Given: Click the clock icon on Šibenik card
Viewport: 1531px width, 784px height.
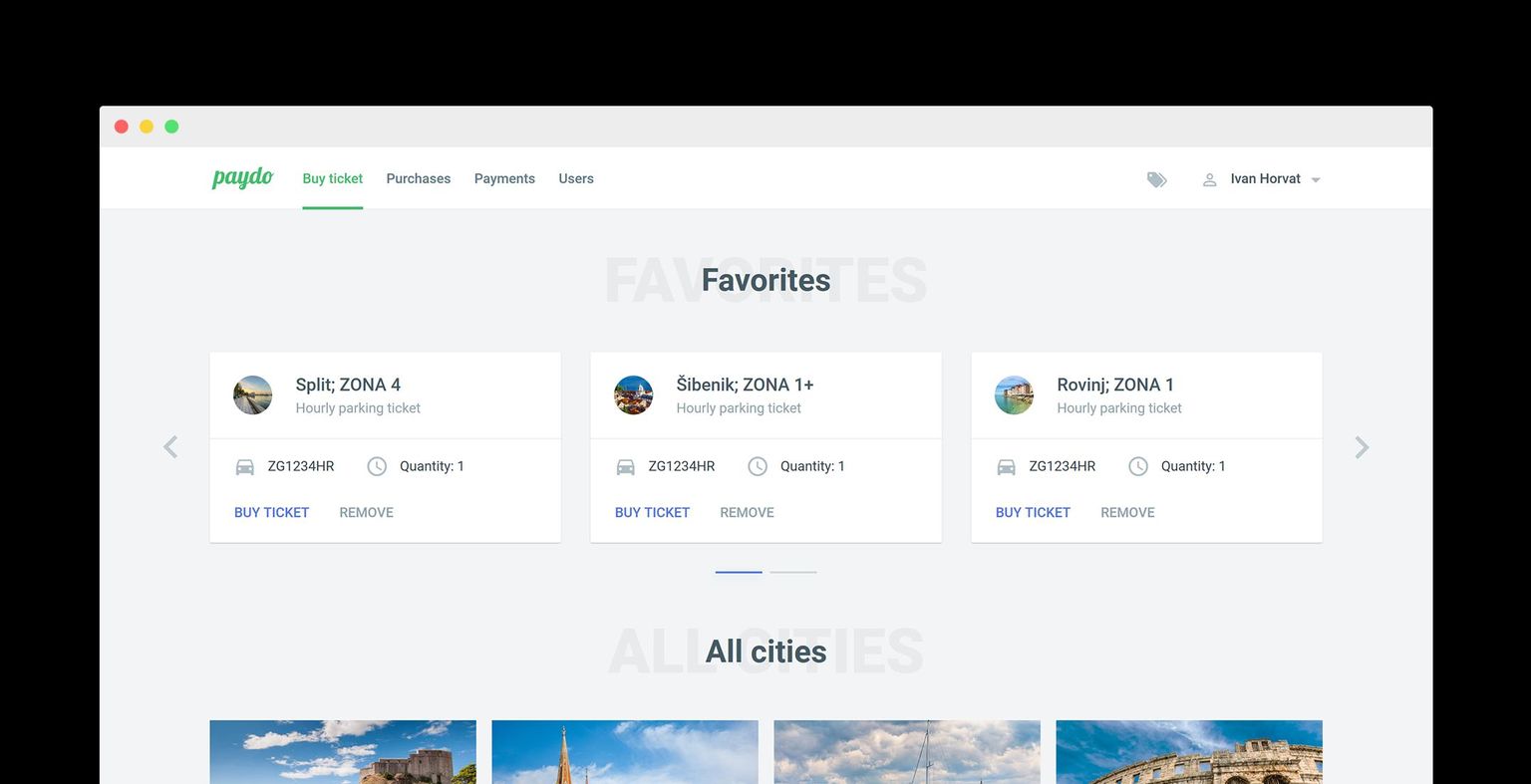Looking at the screenshot, I should pos(758,466).
